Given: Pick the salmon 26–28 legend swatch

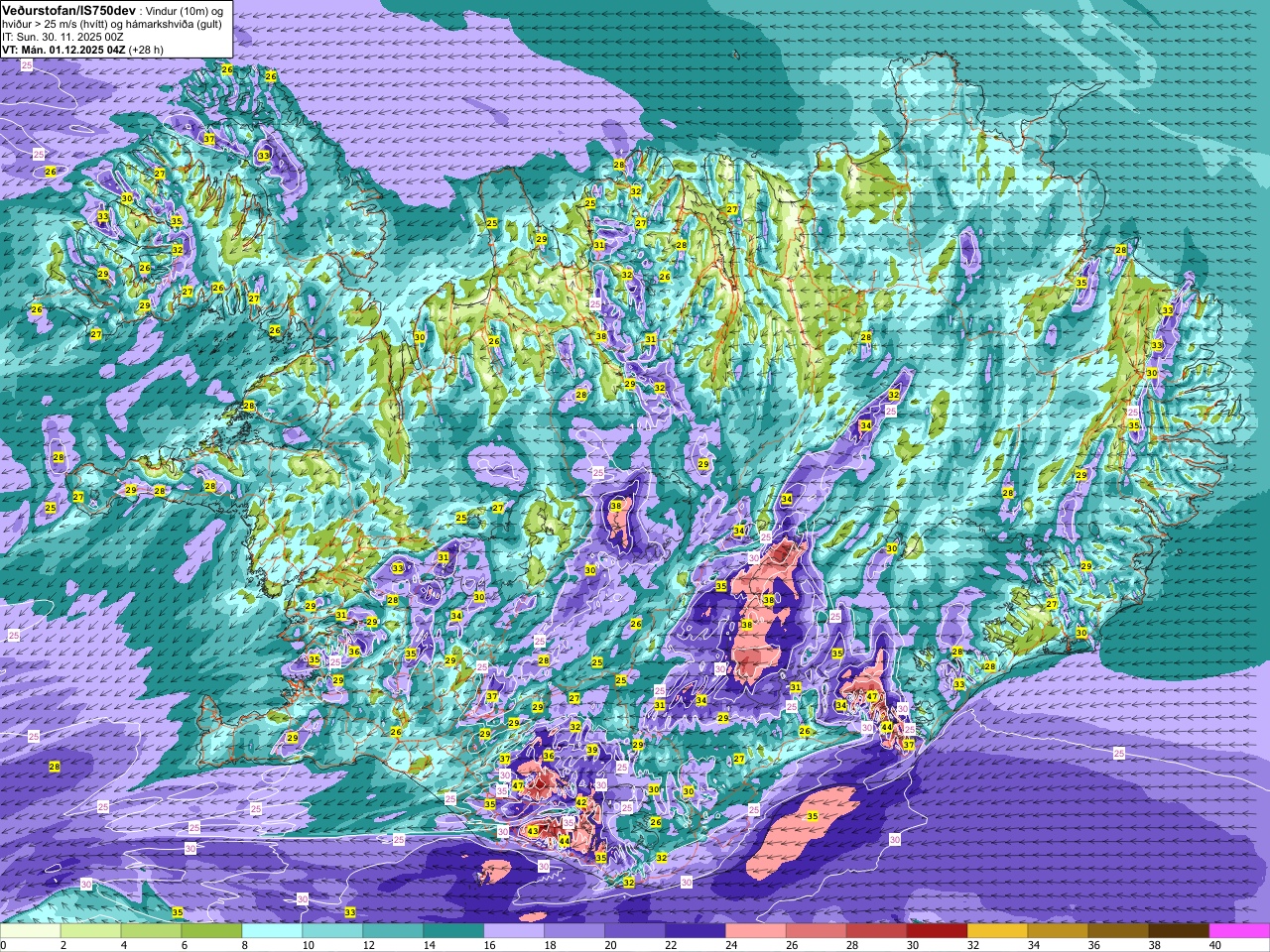Looking at the screenshot, I should 817,931.
